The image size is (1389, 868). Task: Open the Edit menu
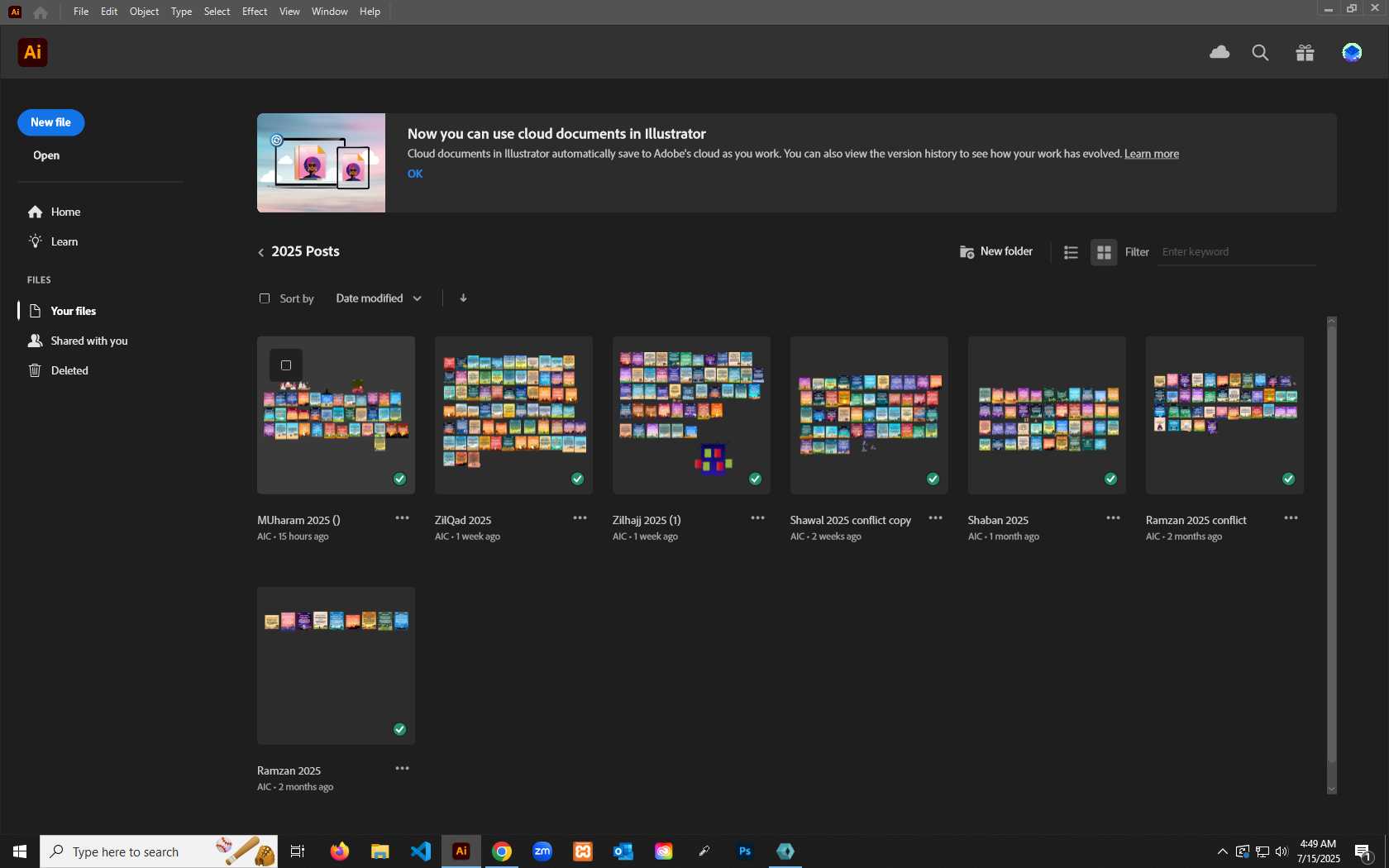pyautogui.click(x=109, y=12)
